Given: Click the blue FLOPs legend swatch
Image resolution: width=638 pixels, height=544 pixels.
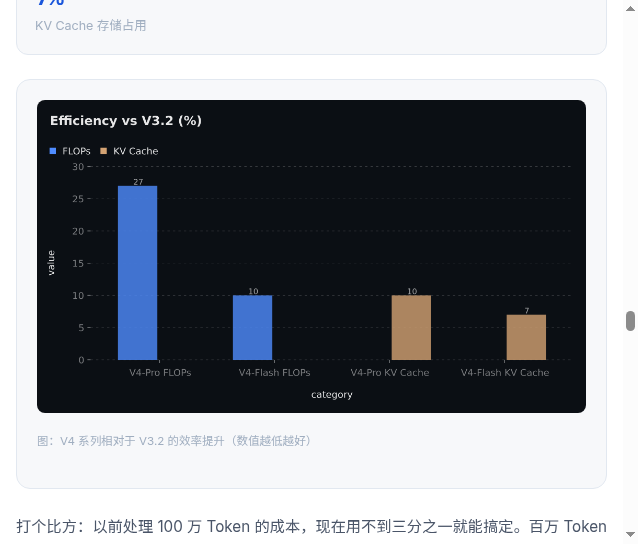Looking at the screenshot, I should click(x=53, y=151).
